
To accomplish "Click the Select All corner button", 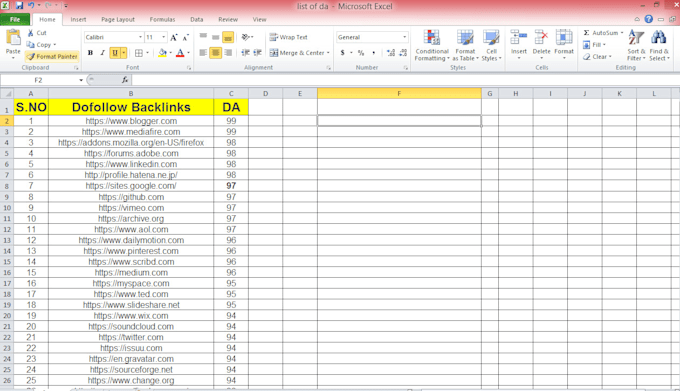I will coord(7,93).
